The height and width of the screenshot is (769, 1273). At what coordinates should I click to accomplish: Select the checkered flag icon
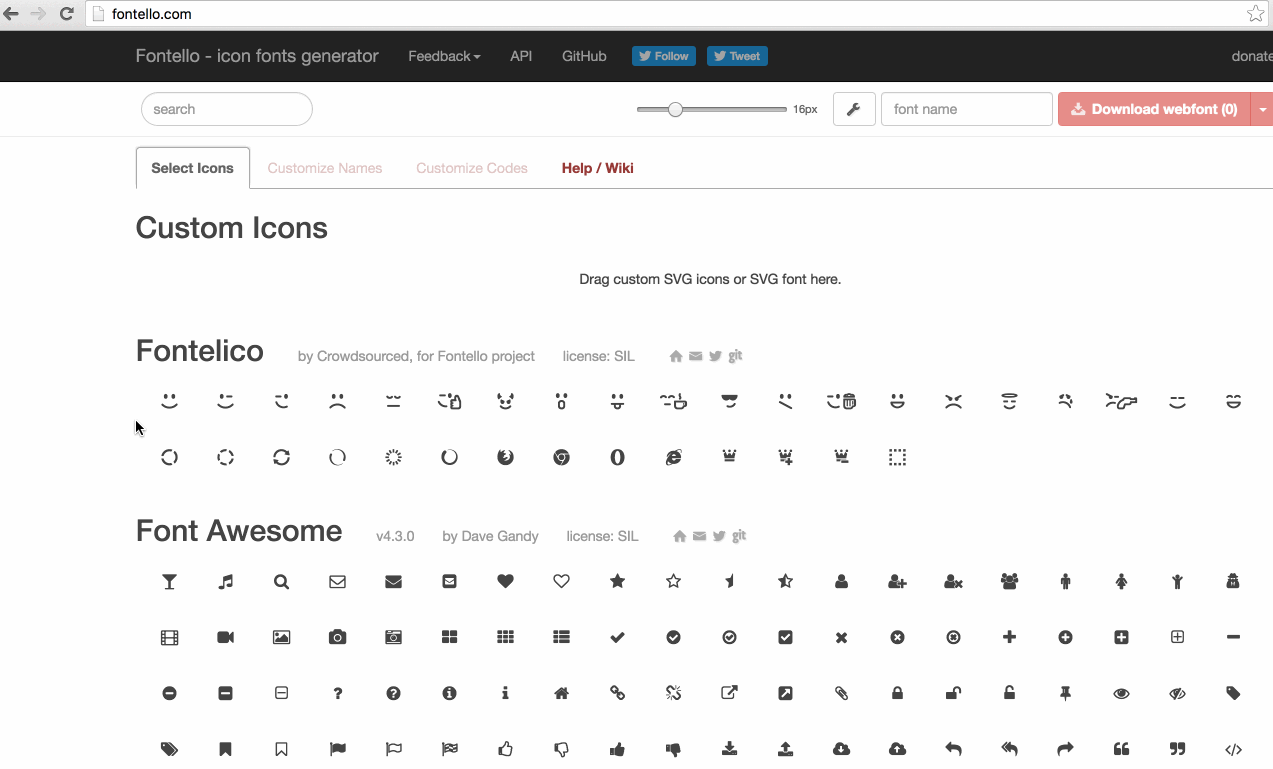click(x=450, y=749)
